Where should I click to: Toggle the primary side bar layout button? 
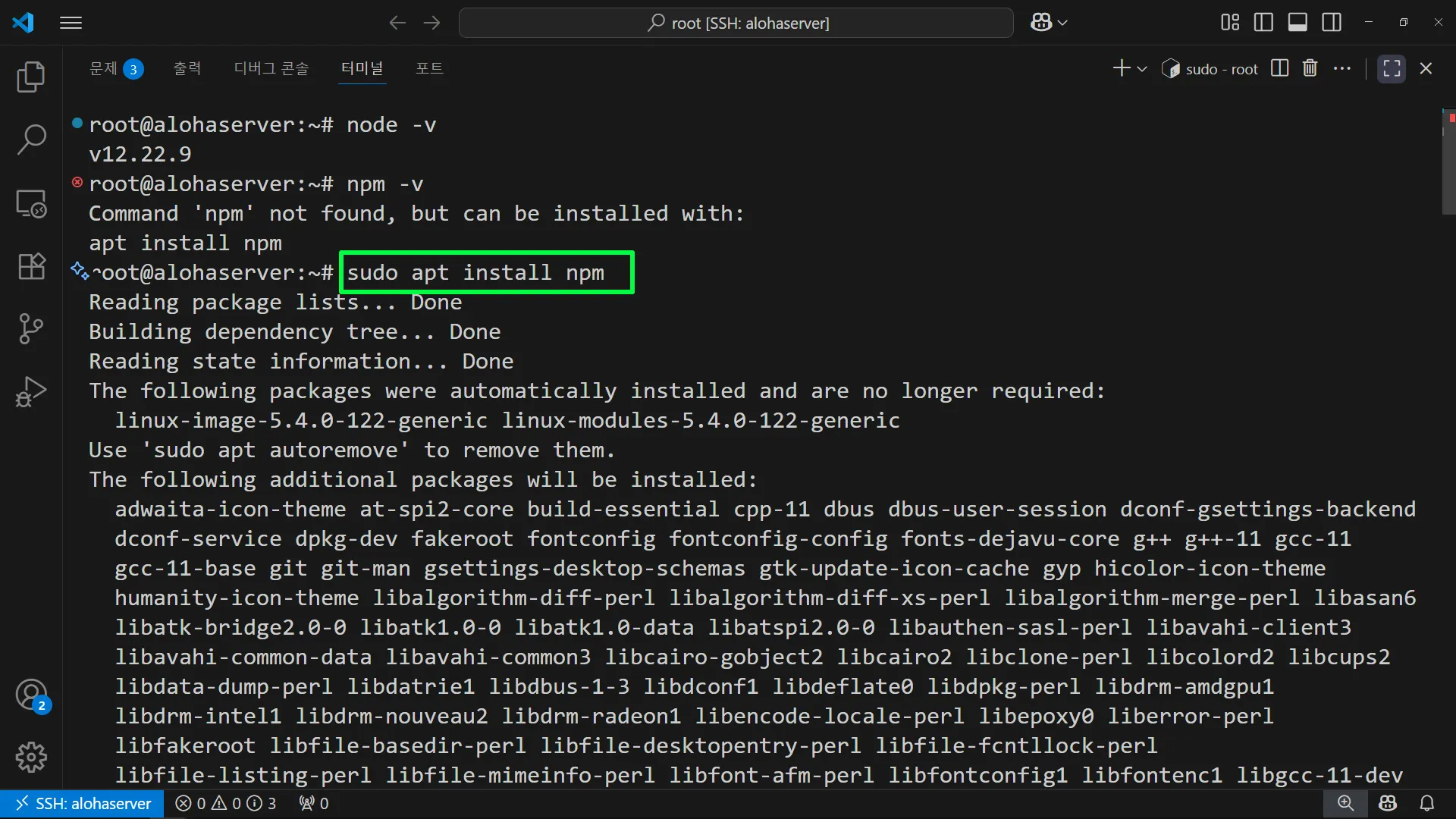(x=1263, y=23)
